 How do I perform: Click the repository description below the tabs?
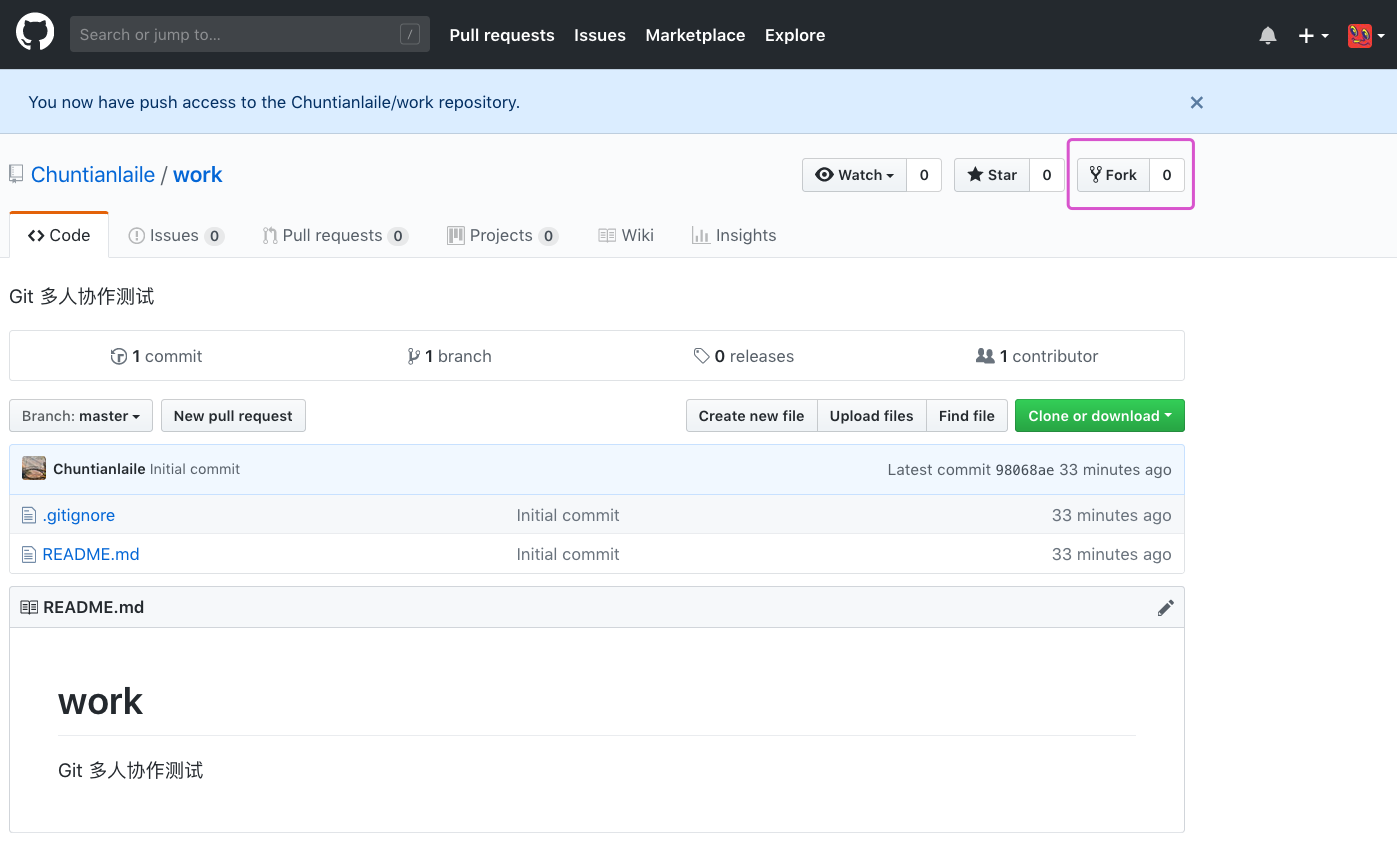point(82,297)
